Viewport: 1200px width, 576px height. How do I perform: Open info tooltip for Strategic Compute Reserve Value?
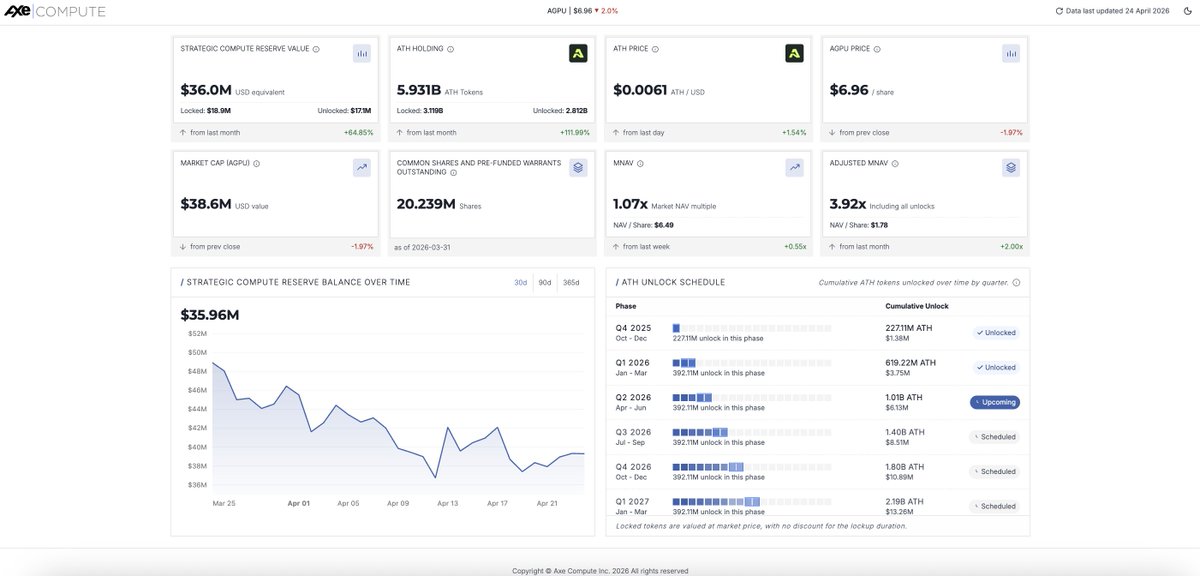tap(316, 49)
